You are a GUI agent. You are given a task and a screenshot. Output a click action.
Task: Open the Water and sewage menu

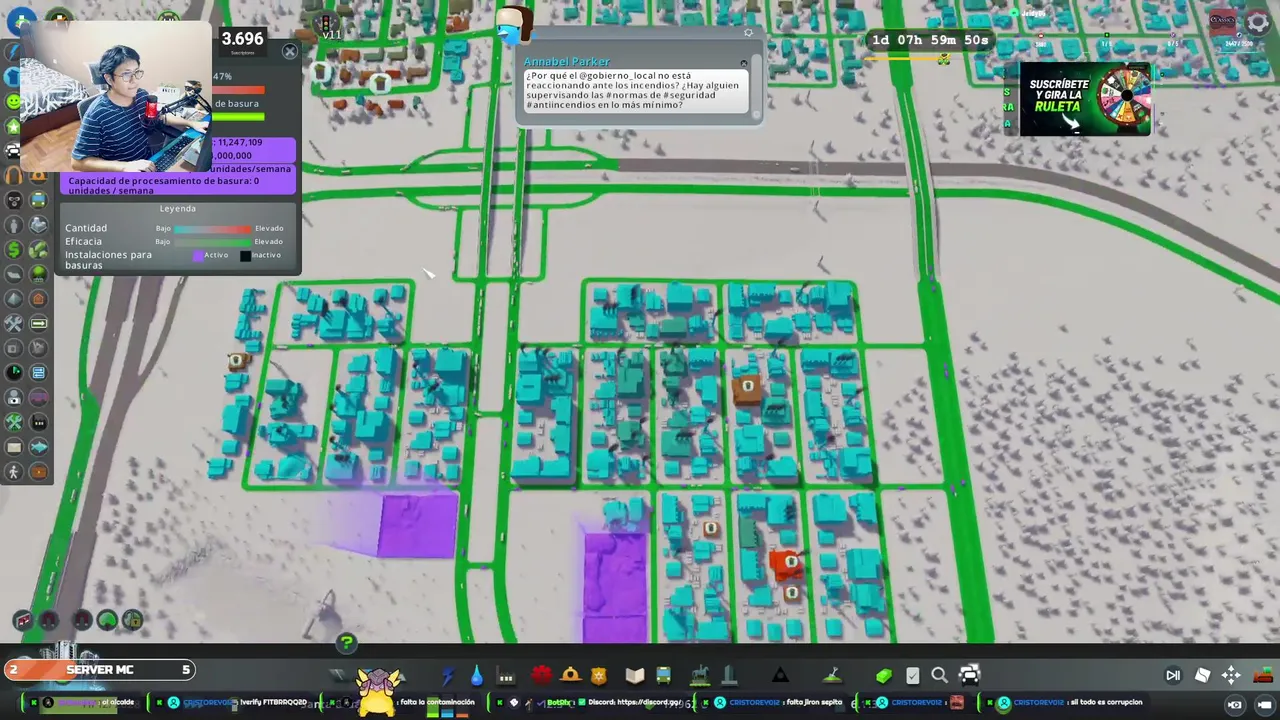(x=476, y=676)
